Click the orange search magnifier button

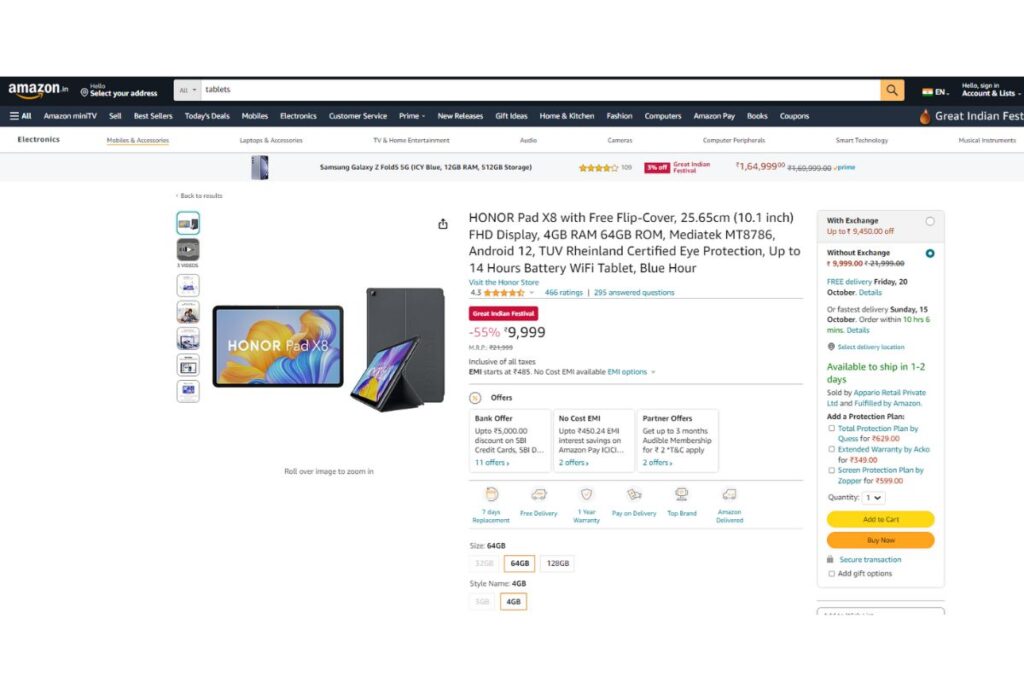click(891, 90)
